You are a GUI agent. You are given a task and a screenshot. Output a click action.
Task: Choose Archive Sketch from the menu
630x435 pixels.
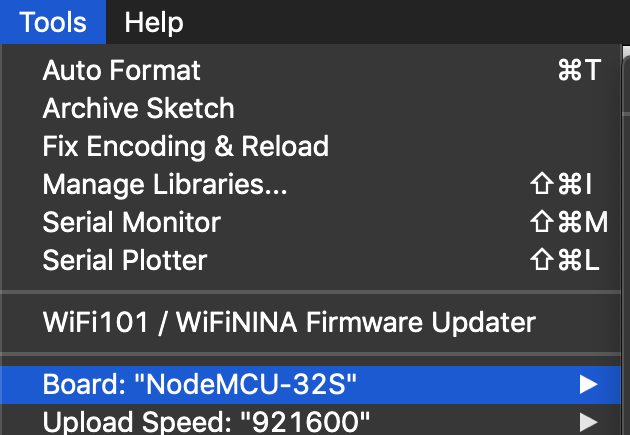(138, 108)
